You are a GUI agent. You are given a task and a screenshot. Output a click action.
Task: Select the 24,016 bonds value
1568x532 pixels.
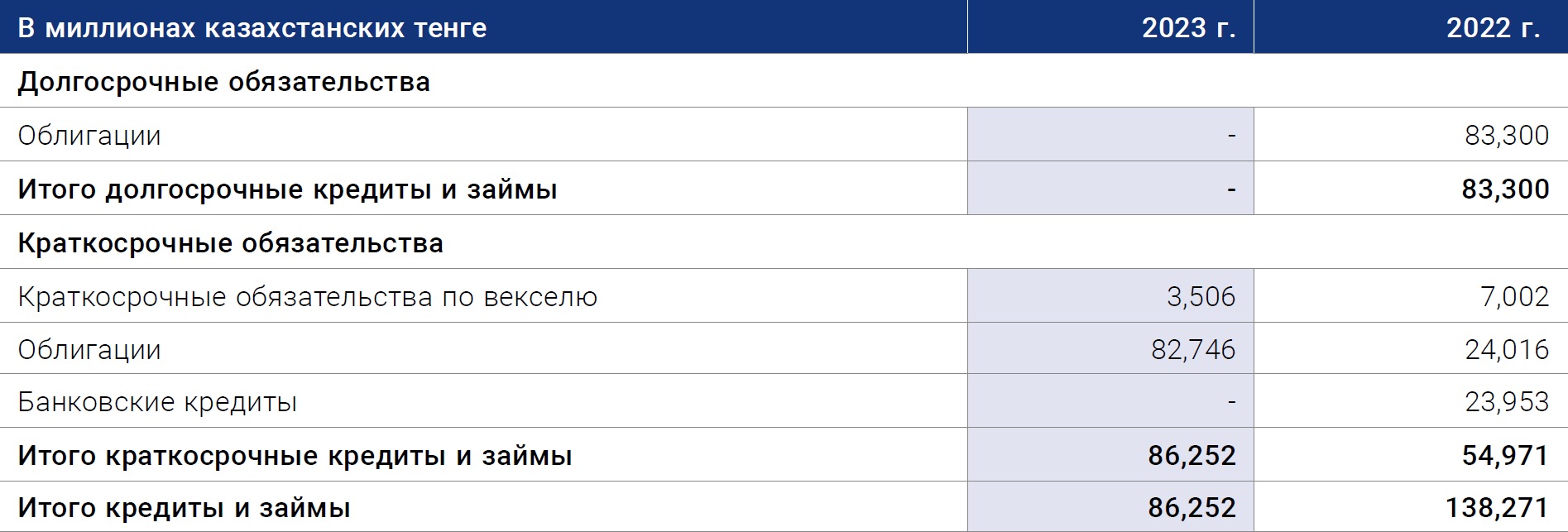pyautogui.click(x=1507, y=349)
